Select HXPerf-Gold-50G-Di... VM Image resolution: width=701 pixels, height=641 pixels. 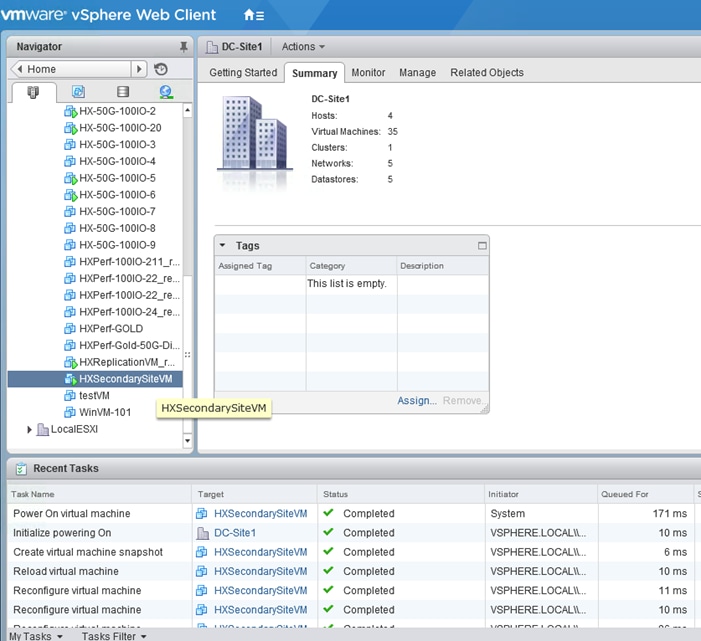(x=129, y=346)
